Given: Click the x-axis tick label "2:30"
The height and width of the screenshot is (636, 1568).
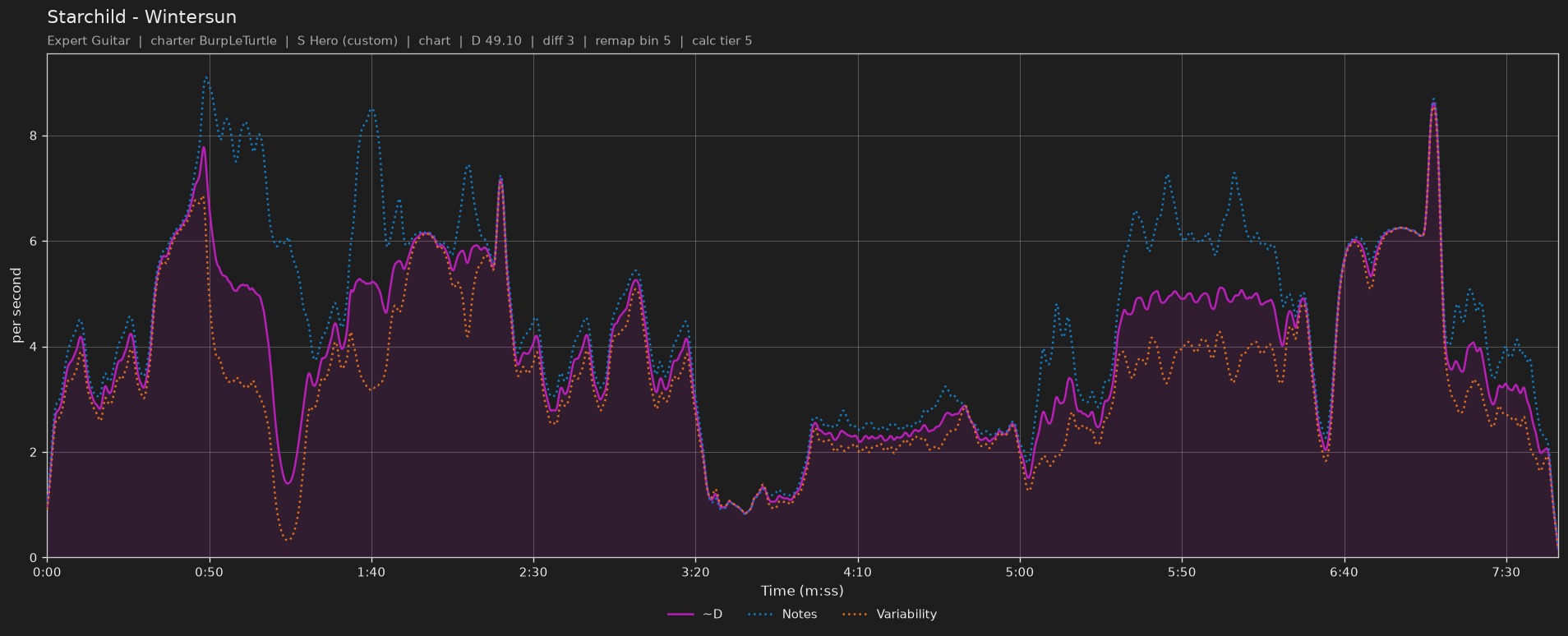Looking at the screenshot, I should pyautogui.click(x=533, y=573).
